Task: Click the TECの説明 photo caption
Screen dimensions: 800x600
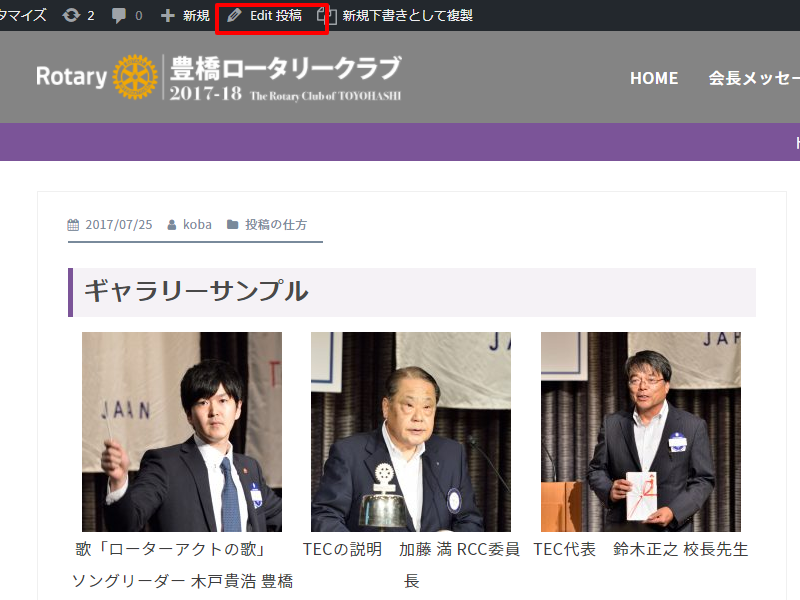Action: click(342, 549)
